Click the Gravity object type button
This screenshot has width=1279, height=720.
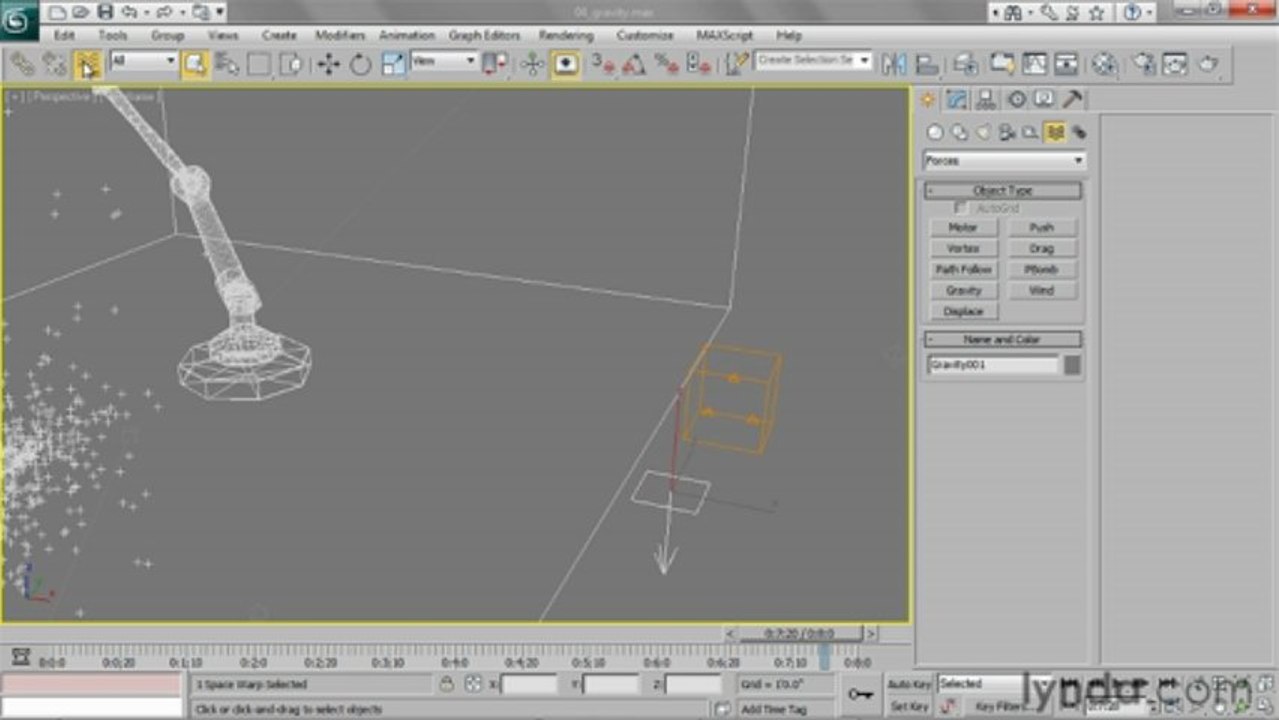964,290
